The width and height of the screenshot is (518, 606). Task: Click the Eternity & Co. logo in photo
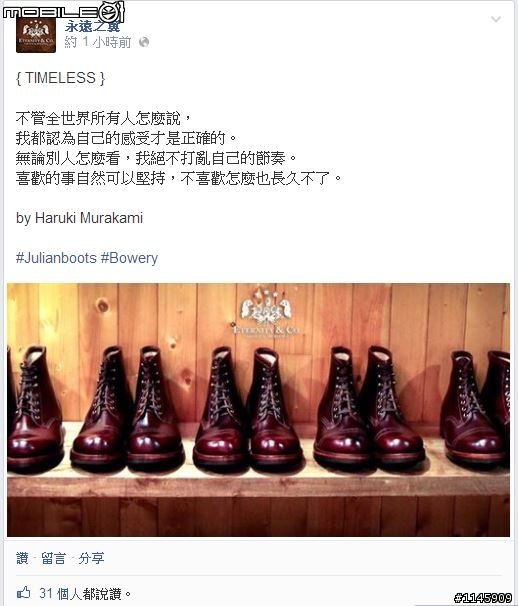266,313
